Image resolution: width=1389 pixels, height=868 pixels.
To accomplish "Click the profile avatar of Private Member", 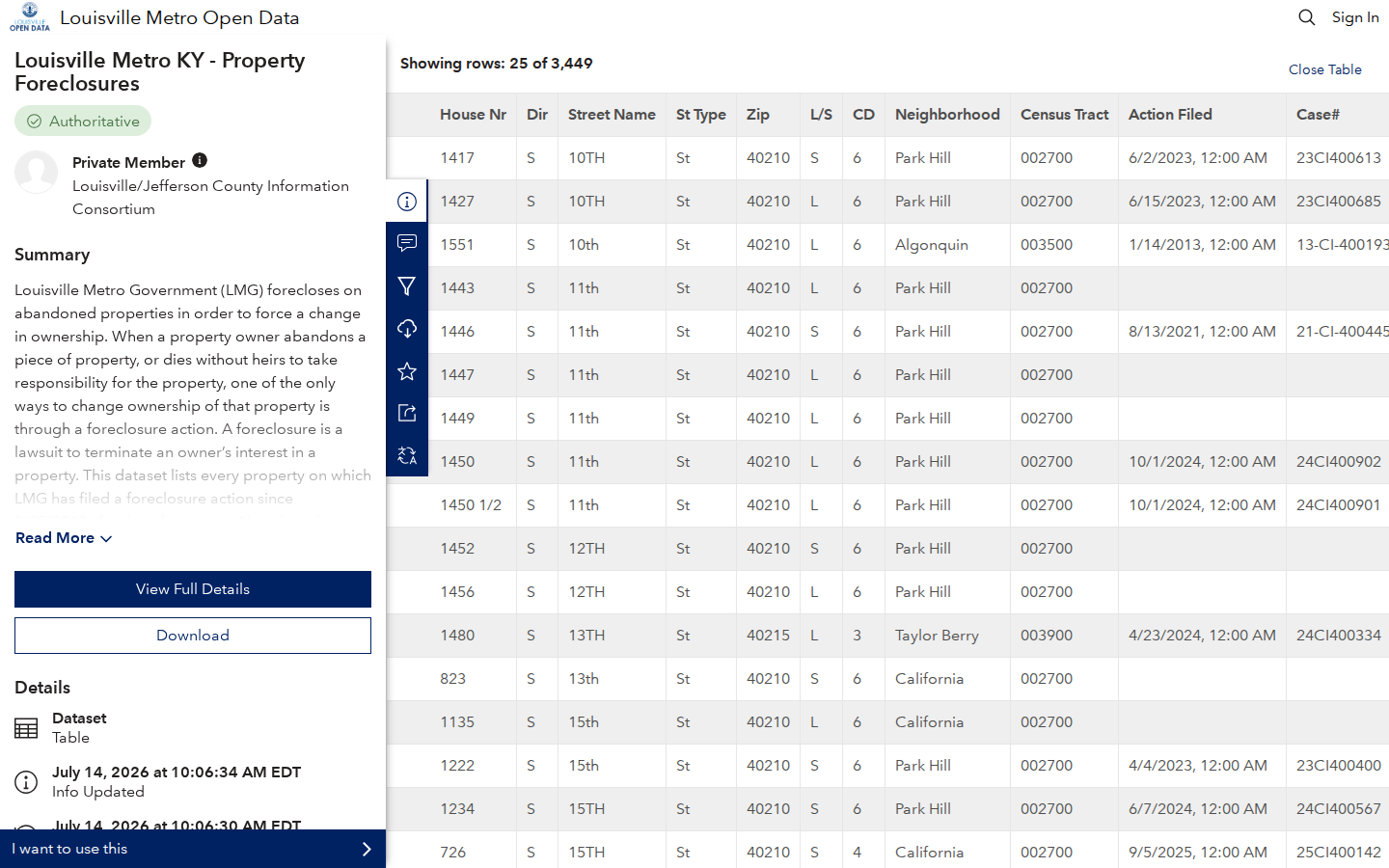I will pos(37,172).
